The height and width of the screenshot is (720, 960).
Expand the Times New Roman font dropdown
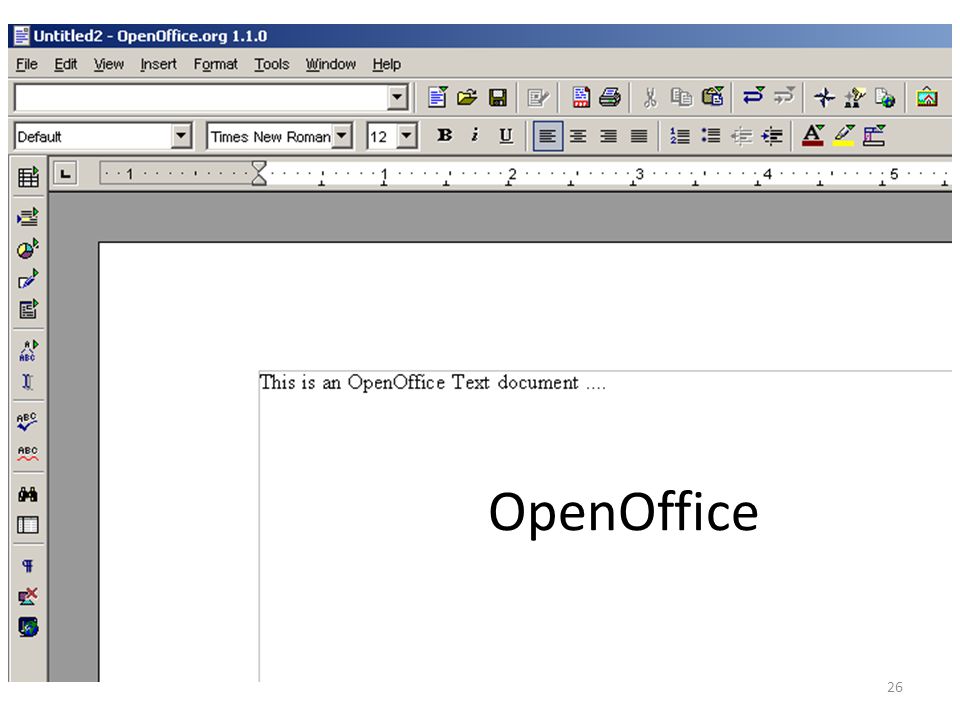(x=342, y=136)
